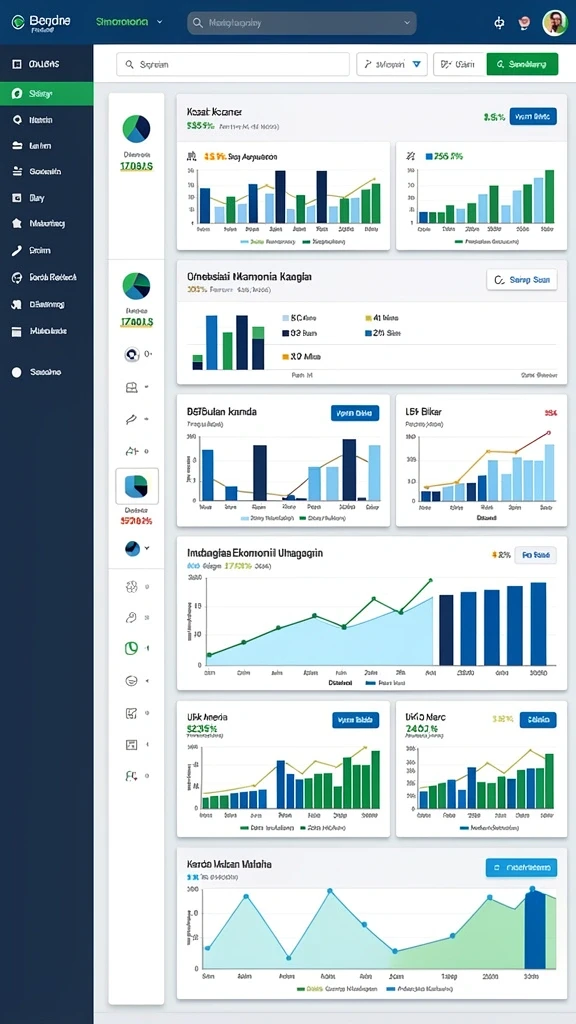Click the highlighted pie chart tile in the panel
Screen dimensions: 576x1024
coord(136,487)
